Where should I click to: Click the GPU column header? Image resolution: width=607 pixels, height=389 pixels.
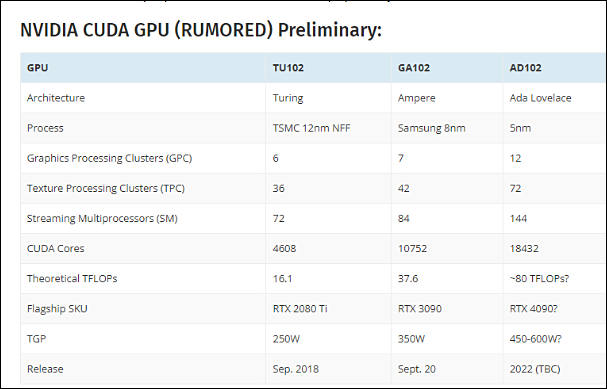tap(38, 68)
